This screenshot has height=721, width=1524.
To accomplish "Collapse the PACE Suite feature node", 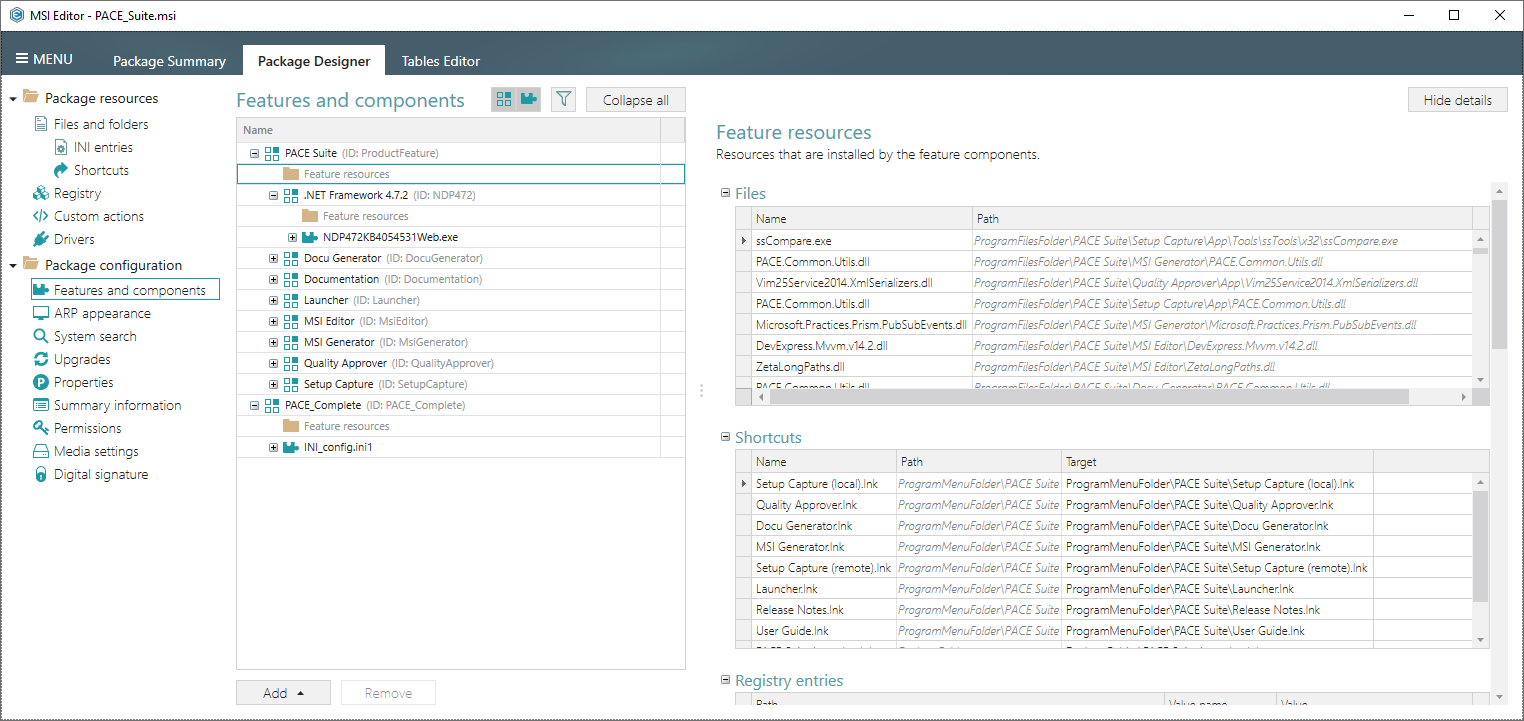I will (x=254, y=153).
